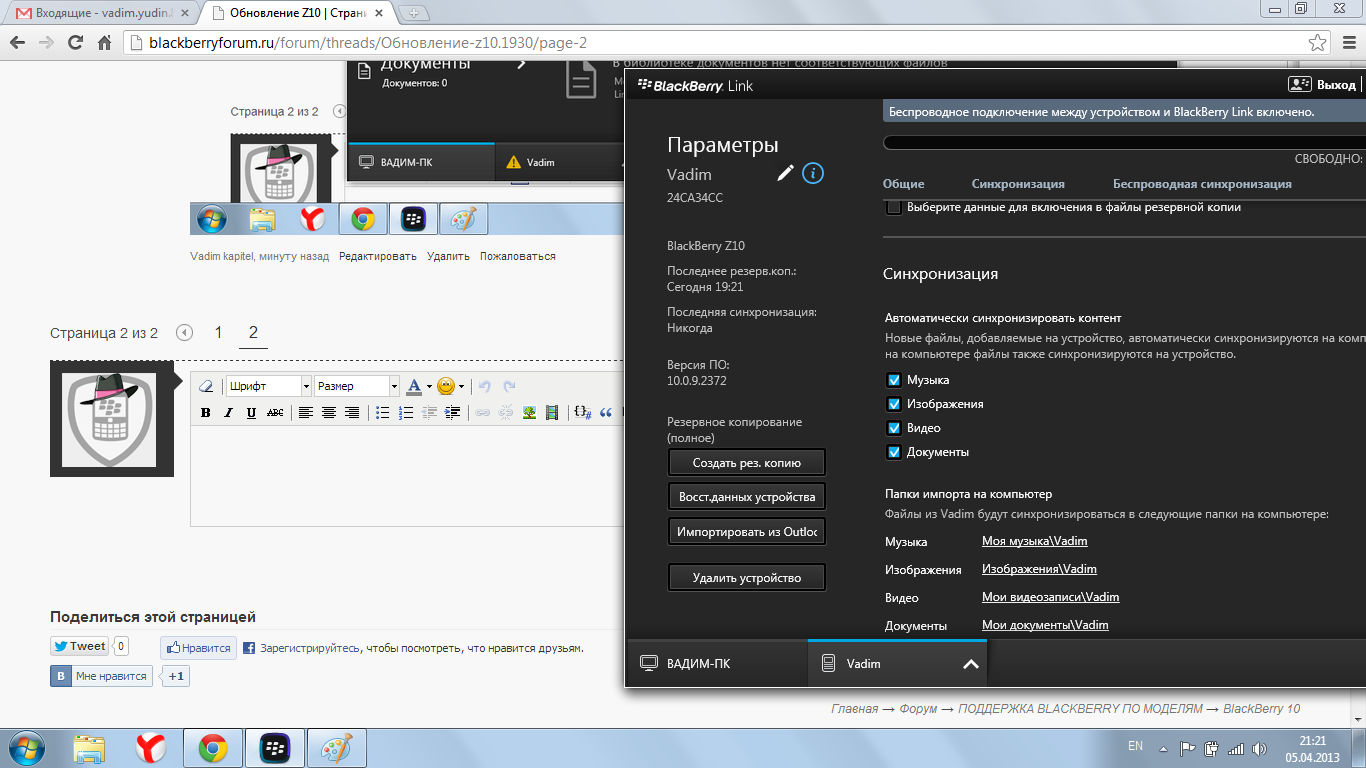1366x768 pixels.
Task: Open the Шрифт font dropdown
Action: (268, 386)
